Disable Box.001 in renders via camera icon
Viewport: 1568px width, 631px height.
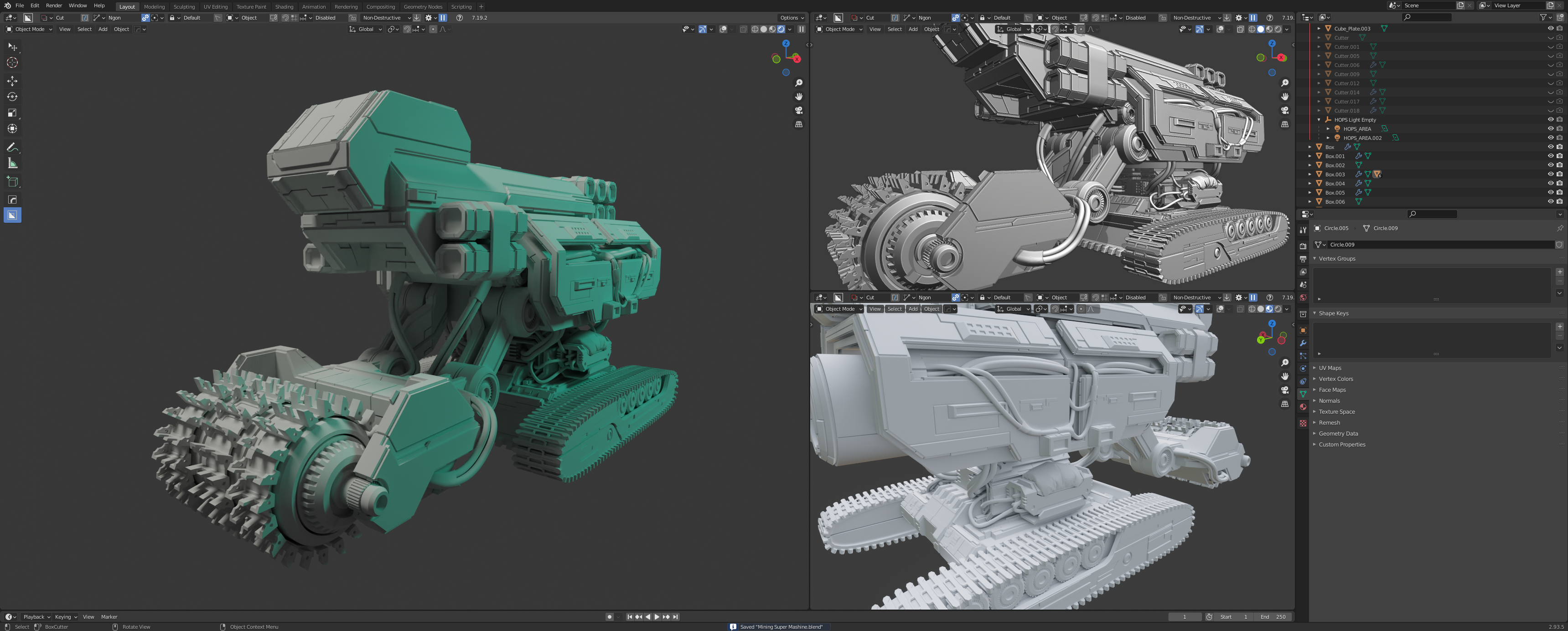click(x=1559, y=156)
